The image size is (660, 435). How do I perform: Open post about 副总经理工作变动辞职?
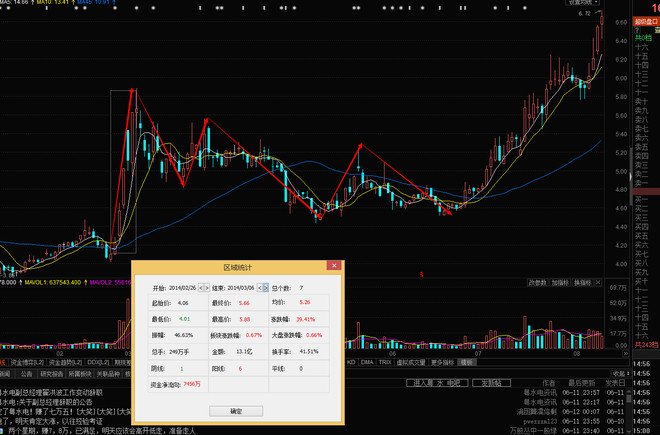[x=51, y=392]
